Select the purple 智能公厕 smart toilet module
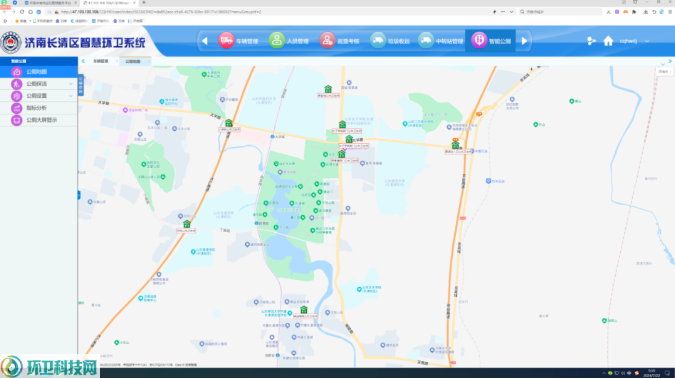 (491, 41)
